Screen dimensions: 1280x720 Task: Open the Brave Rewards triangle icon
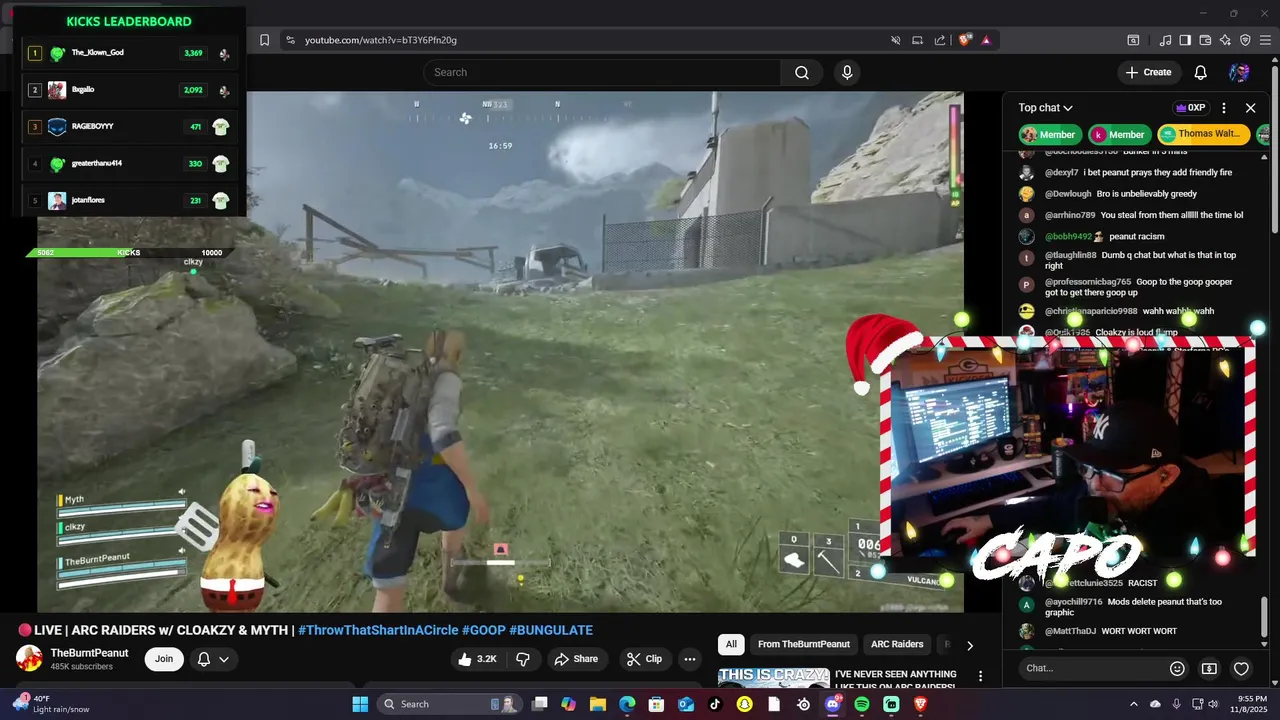(x=986, y=40)
